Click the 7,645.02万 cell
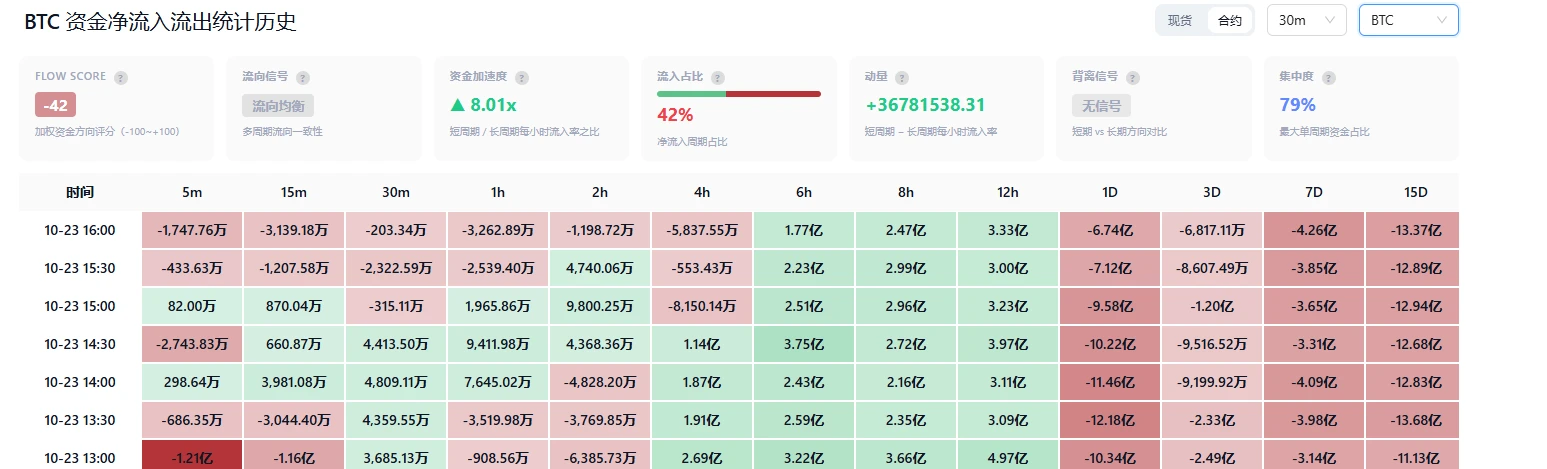The width and height of the screenshot is (1547, 469). pyautogui.click(x=499, y=382)
